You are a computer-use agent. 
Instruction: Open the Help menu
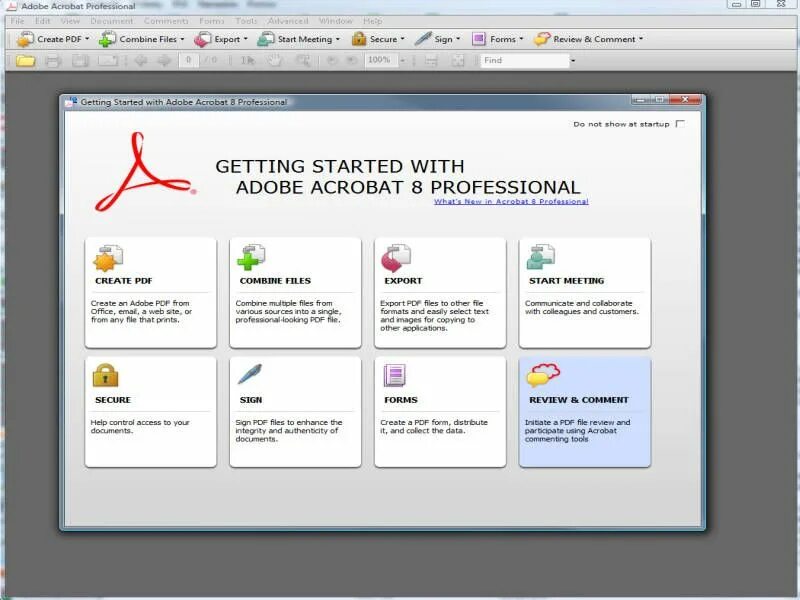pyautogui.click(x=372, y=21)
